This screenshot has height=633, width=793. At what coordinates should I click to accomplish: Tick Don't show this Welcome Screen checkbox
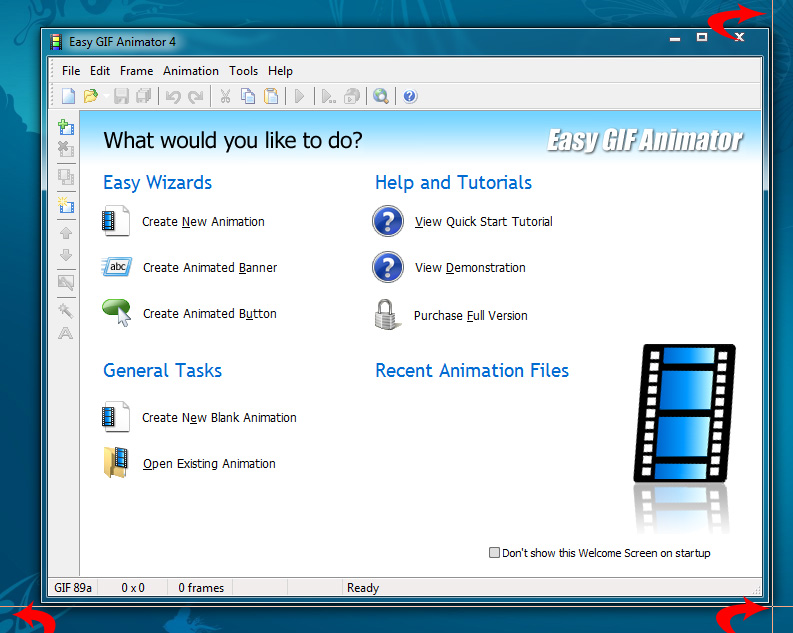(494, 553)
